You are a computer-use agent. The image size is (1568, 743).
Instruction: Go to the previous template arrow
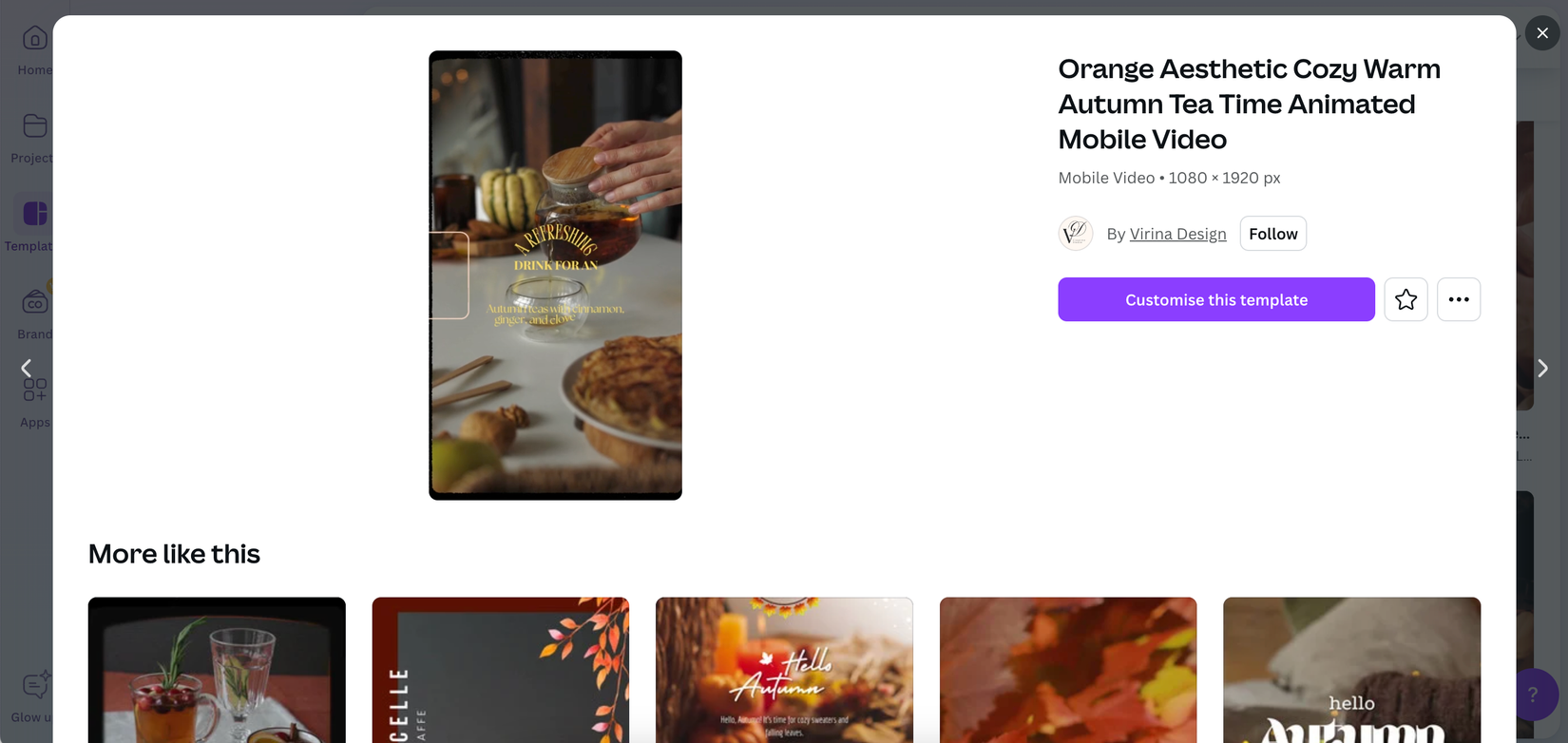tap(27, 369)
